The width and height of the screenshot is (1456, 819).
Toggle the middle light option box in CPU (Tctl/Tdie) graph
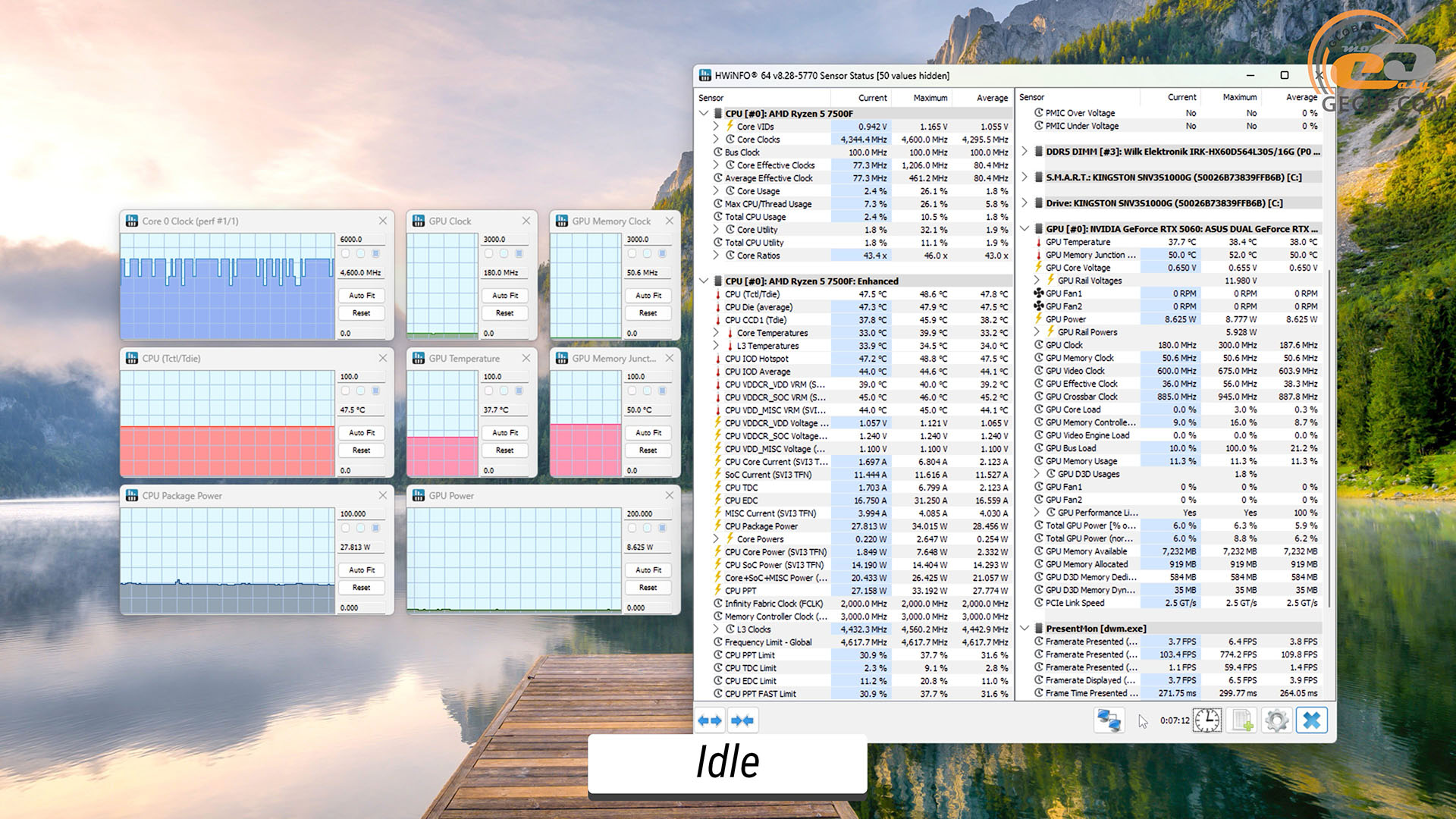(360, 391)
